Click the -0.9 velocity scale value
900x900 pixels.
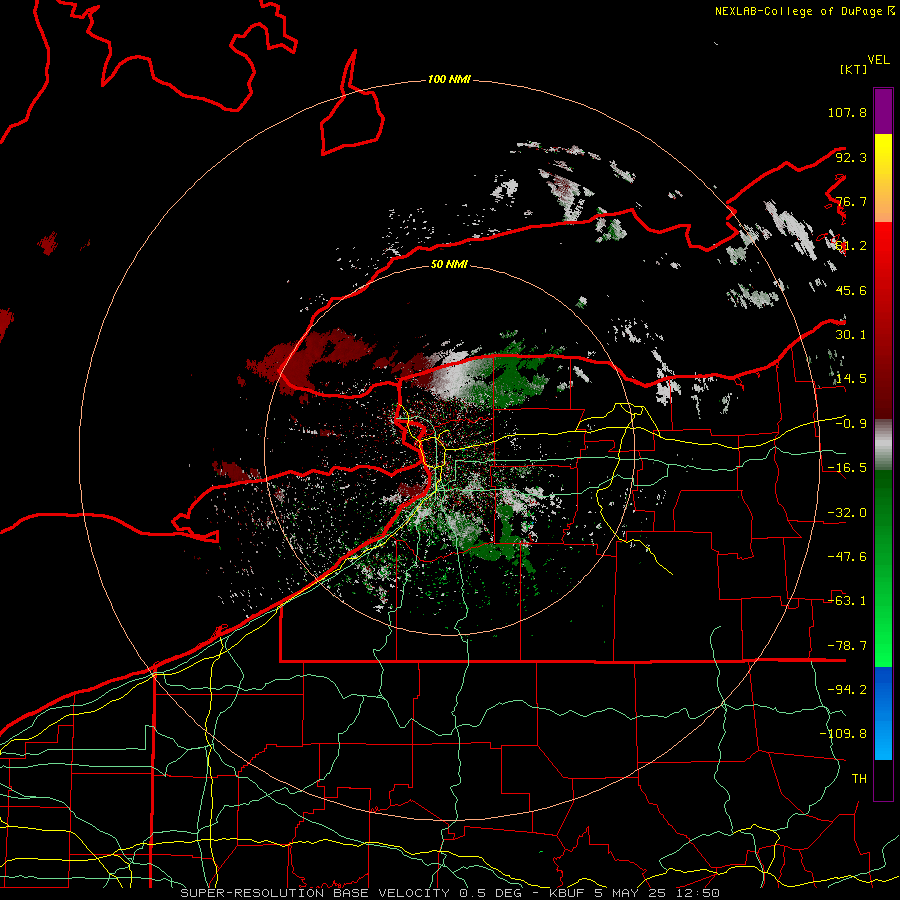(x=851, y=423)
